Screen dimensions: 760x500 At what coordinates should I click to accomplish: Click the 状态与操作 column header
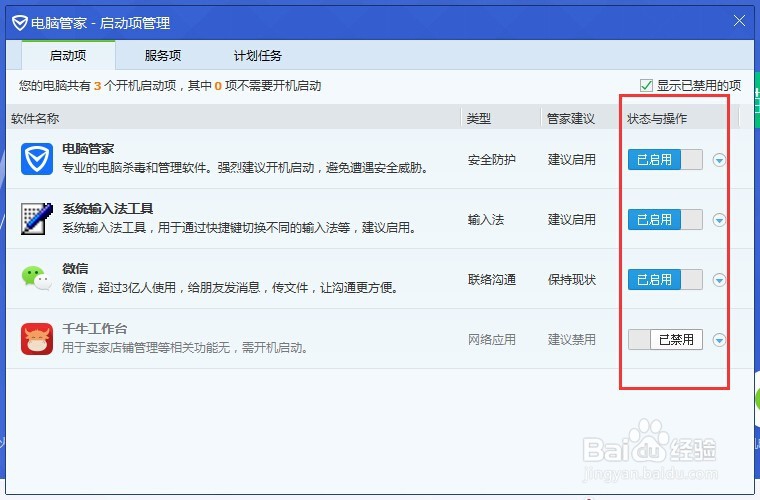pyautogui.click(x=657, y=118)
